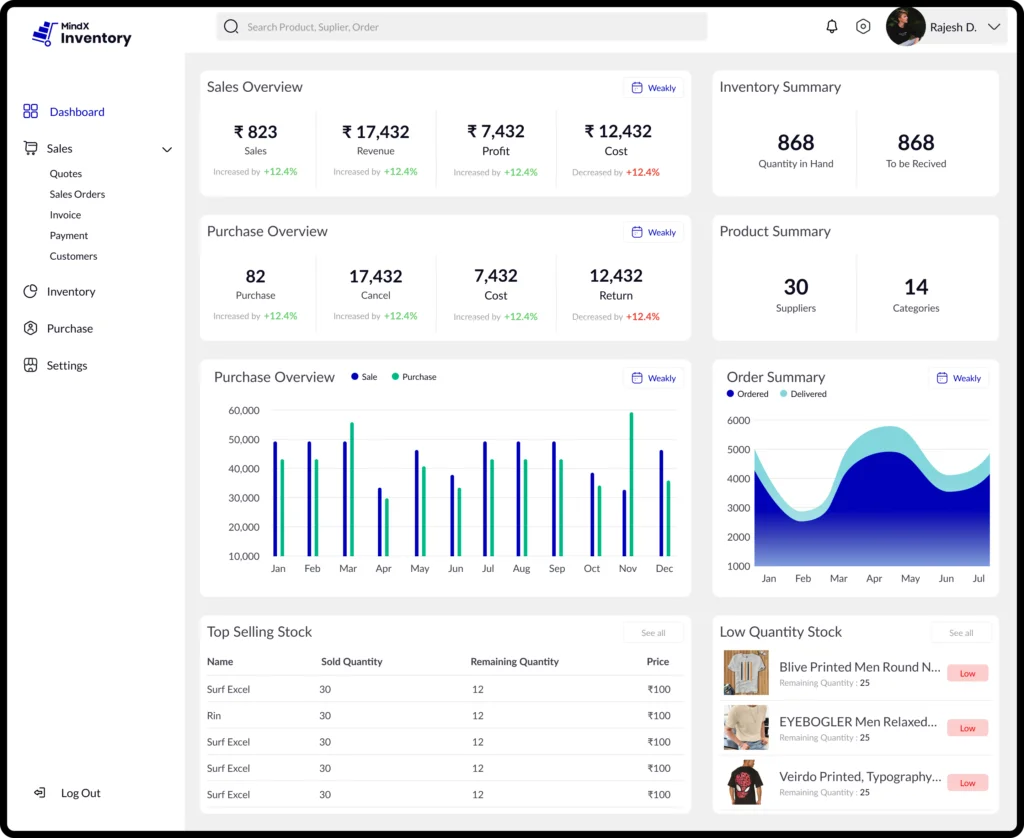Toggle the Purchase legend dot on the chart
The image size is (1024, 838).
pyautogui.click(x=396, y=378)
